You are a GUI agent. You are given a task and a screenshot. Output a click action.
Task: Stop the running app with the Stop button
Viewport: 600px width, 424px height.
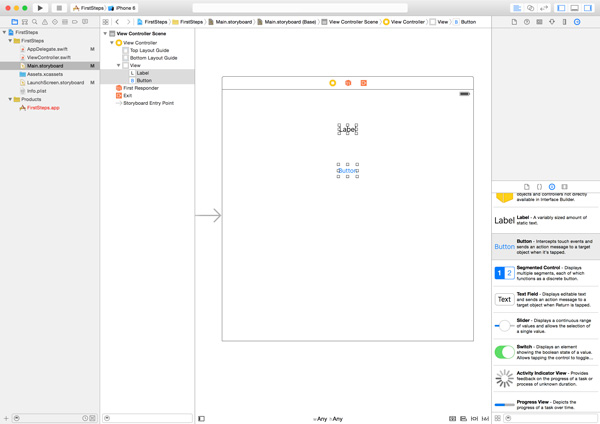point(59,8)
